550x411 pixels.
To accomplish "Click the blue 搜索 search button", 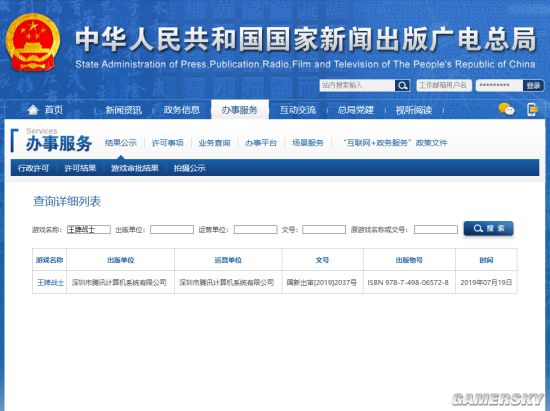I will coord(489,229).
